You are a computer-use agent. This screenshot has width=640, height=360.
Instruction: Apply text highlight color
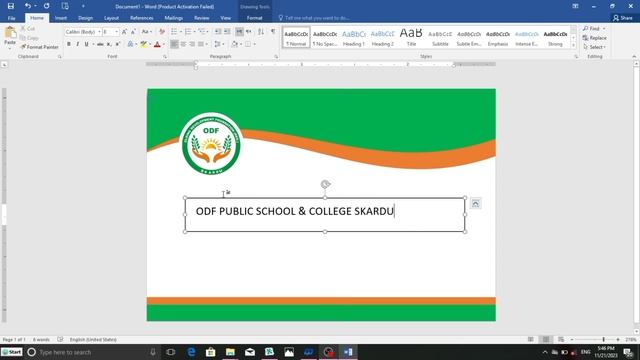(143, 44)
